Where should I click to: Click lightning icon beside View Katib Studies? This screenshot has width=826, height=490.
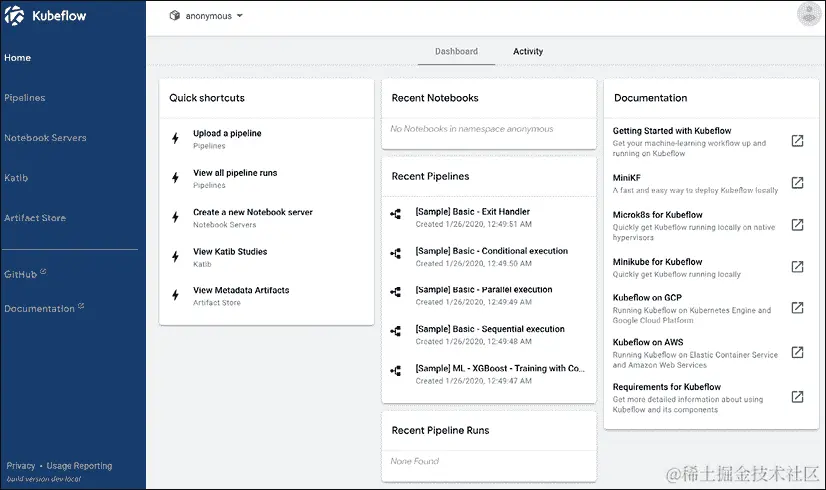click(x=175, y=257)
